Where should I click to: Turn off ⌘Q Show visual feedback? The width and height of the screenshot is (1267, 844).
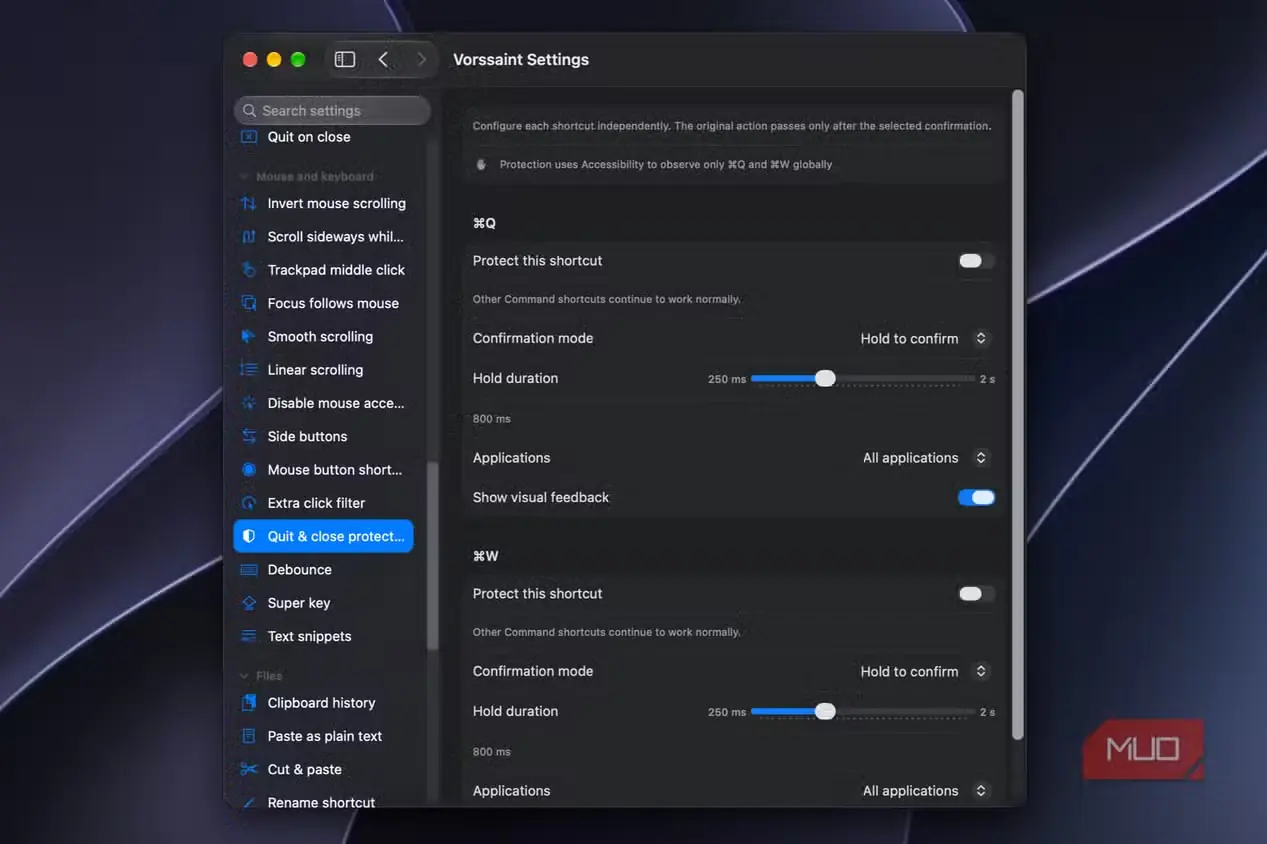click(x=976, y=497)
